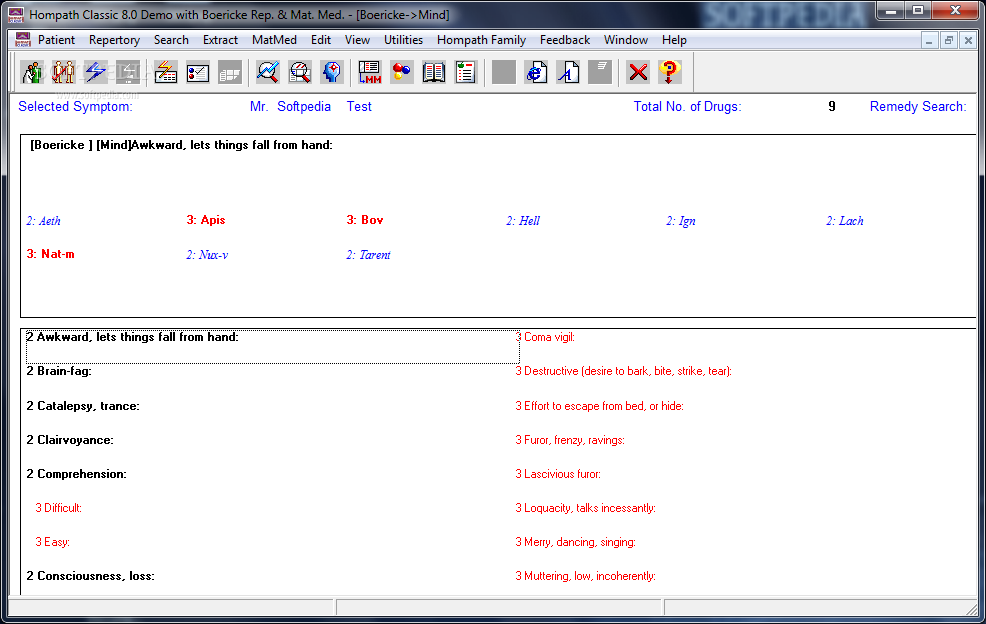Select 'Muttering, low, incoherently'

click(585, 576)
